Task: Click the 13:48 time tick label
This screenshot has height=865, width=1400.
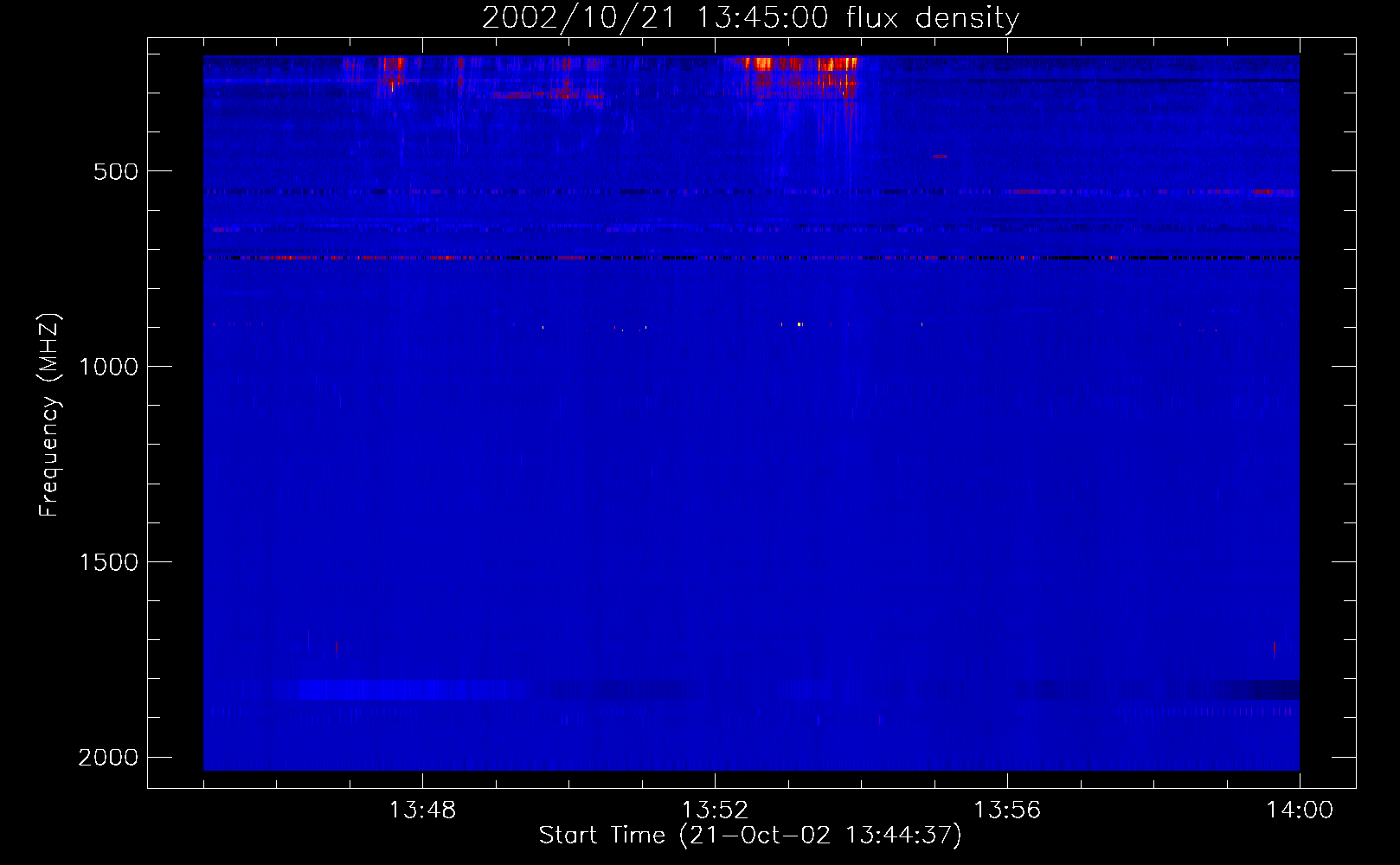Action: coord(422,811)
